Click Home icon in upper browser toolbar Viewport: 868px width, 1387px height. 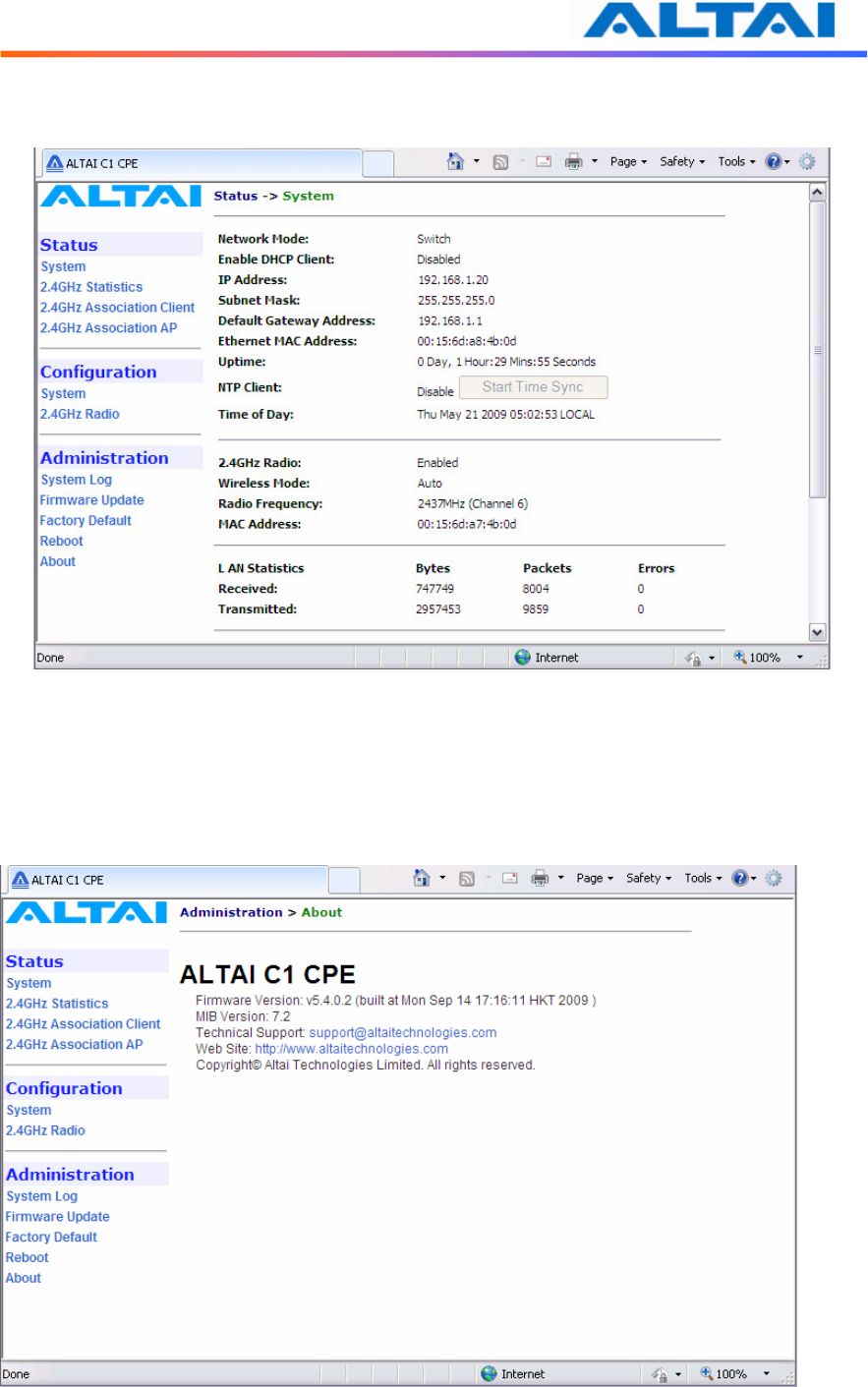click(x=455, y=161)
